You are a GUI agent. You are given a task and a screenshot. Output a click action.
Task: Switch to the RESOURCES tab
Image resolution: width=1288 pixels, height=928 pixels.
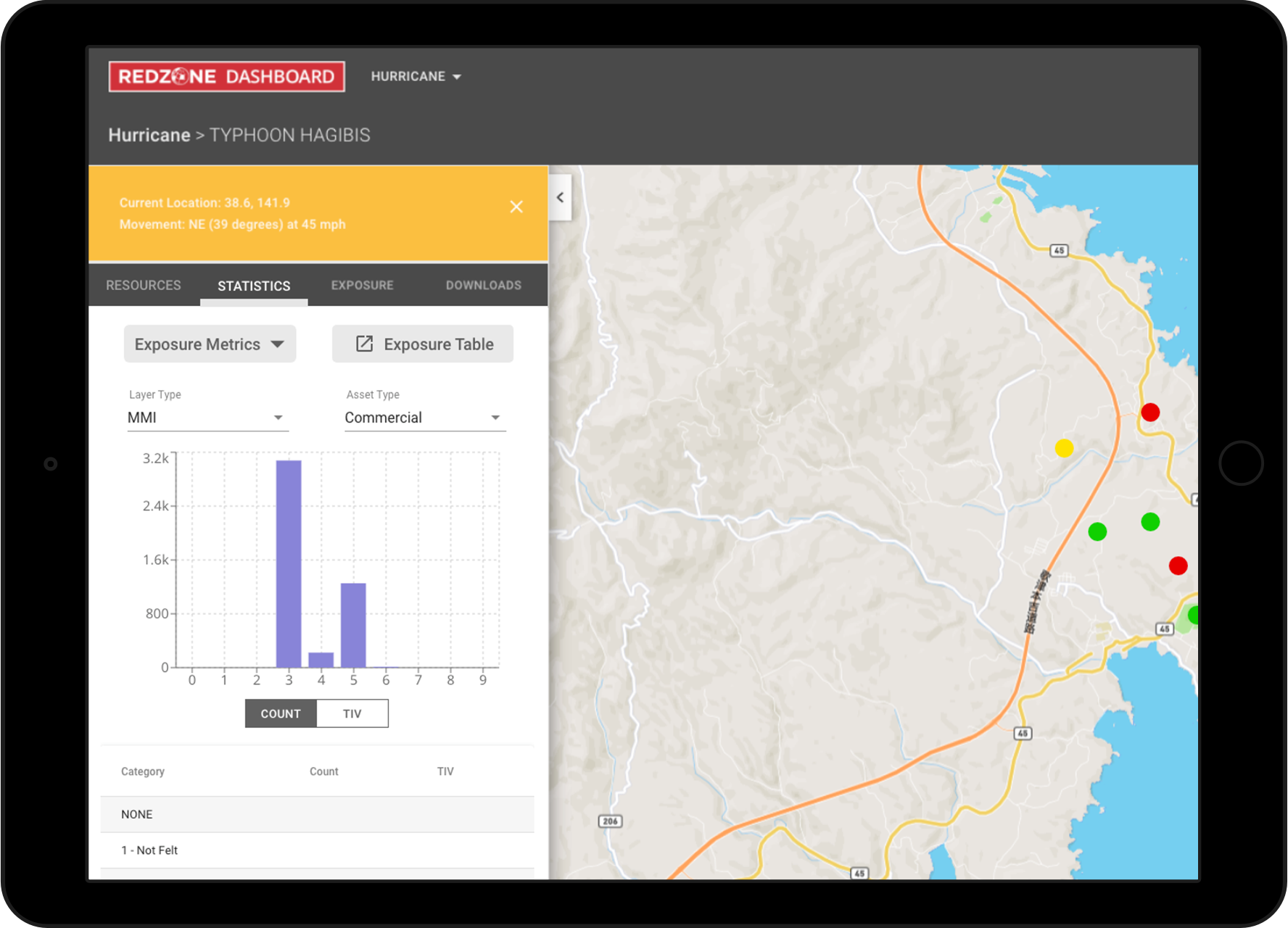144,285
